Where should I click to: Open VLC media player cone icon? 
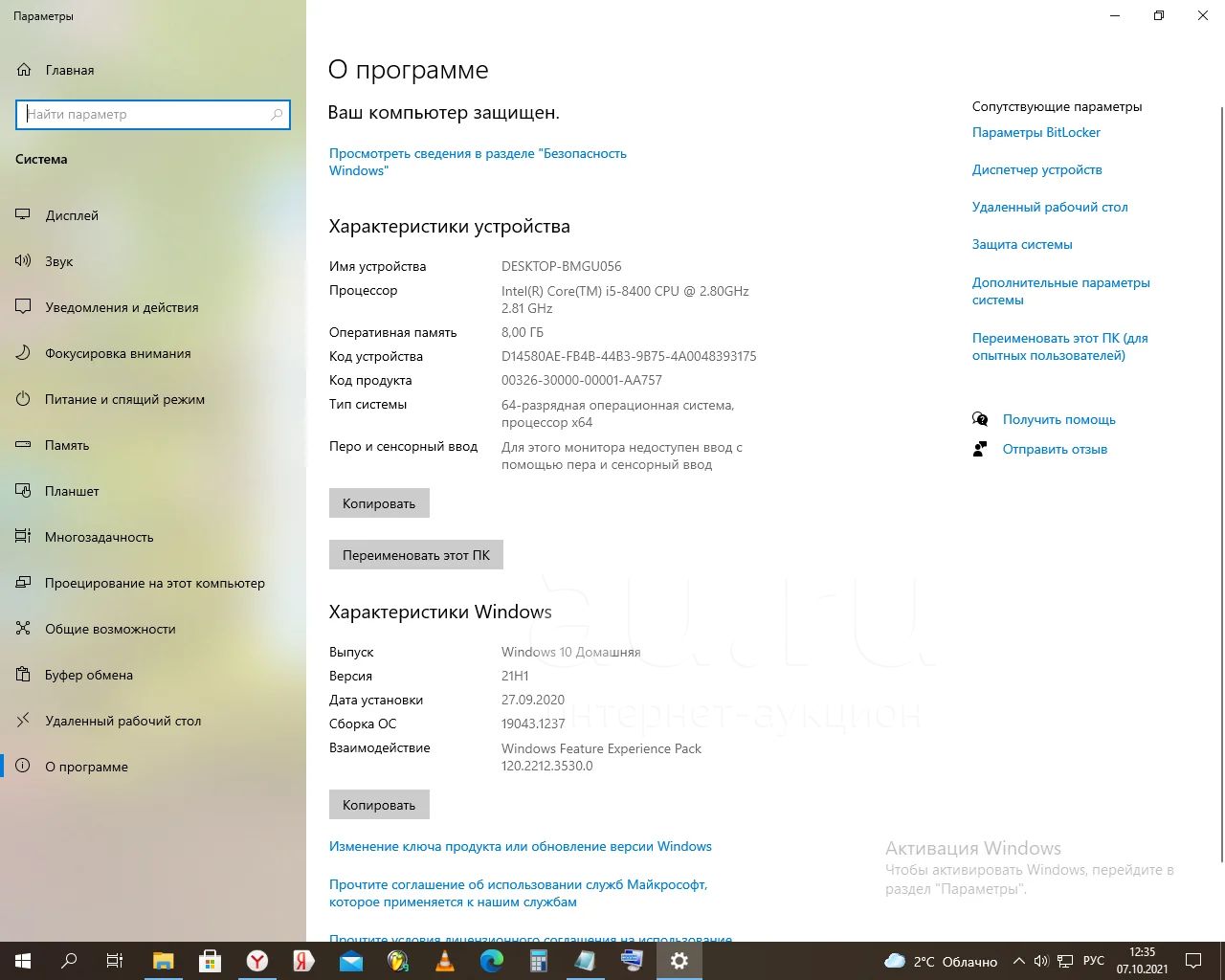(x=445, y=961)
